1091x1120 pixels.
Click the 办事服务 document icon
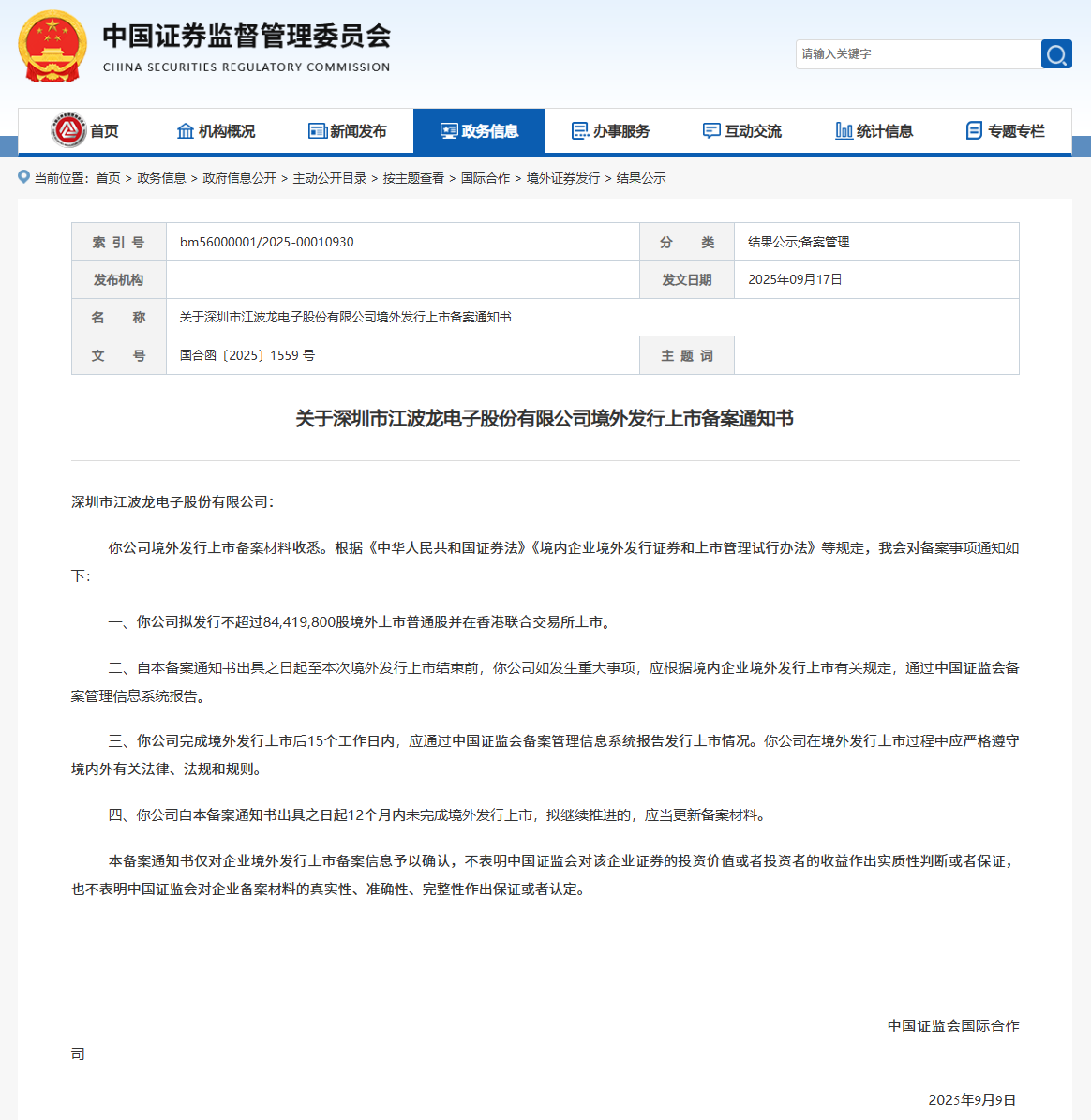tap(580, 131)
